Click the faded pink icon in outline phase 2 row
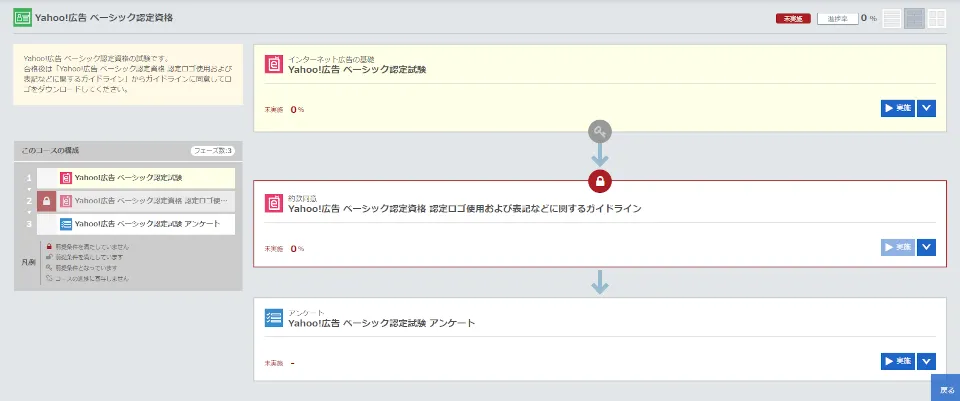This screenshot has width=960, height=401. pyautogui.click(x=66, y=201)
